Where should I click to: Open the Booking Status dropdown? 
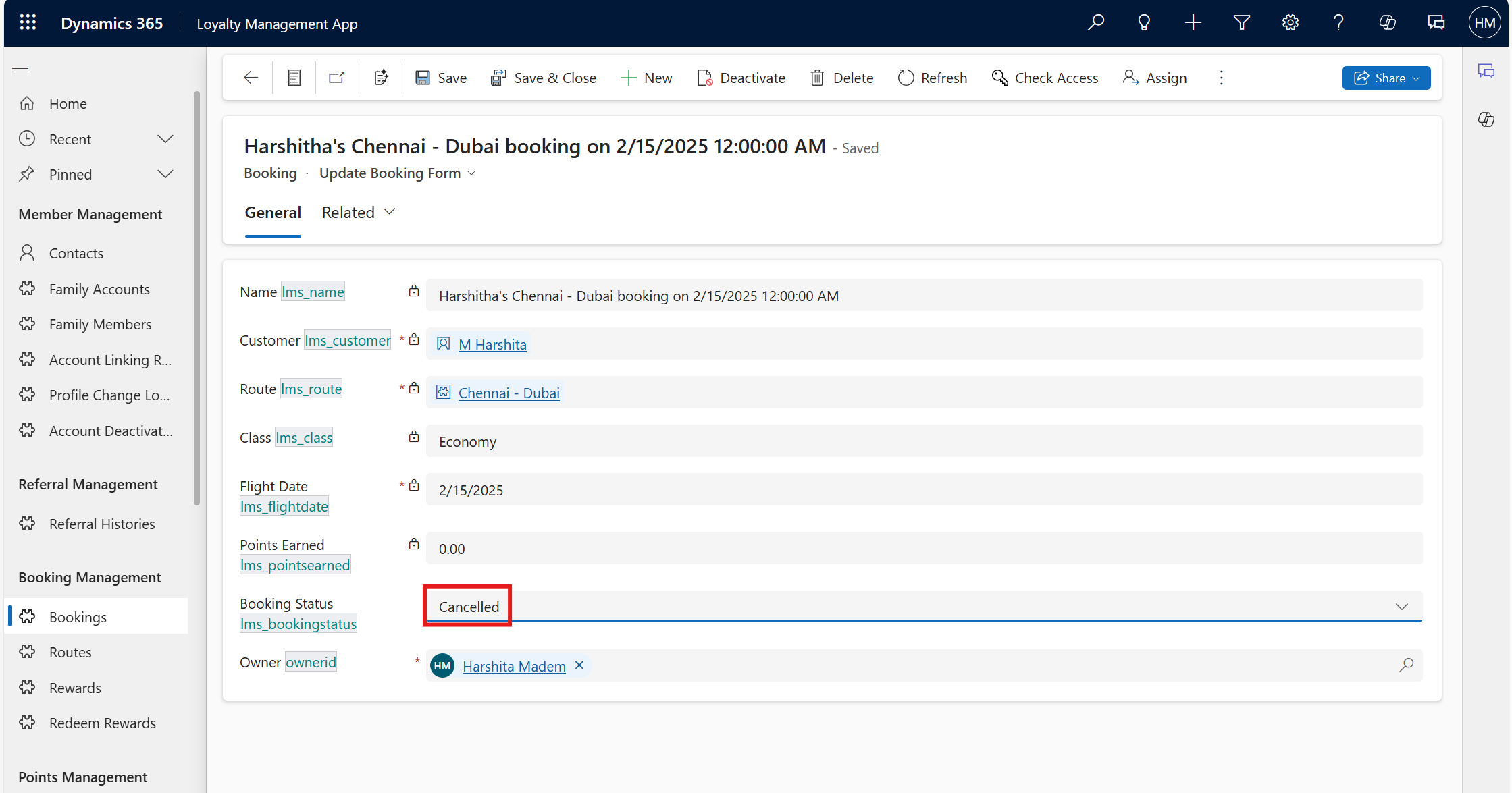(1401, 607)
